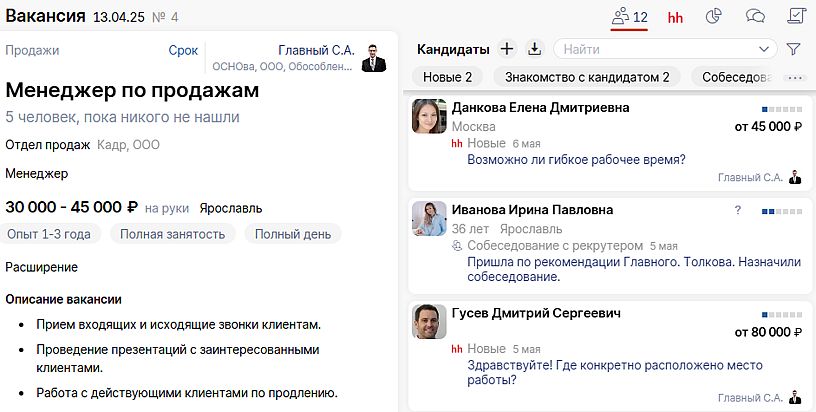Select the Собеседование stage filter chip
The image size is (816, 412).
(736, 77)
